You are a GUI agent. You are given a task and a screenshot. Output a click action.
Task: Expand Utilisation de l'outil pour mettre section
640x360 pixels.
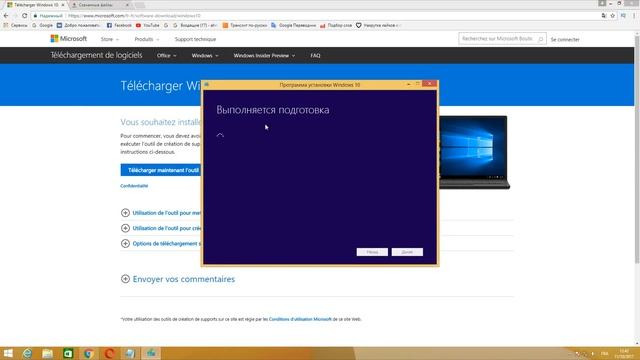161,213
